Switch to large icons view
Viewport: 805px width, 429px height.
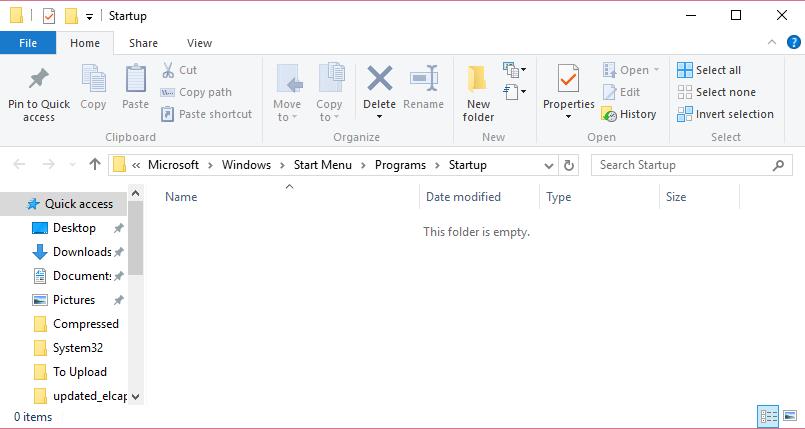[789, 416]
